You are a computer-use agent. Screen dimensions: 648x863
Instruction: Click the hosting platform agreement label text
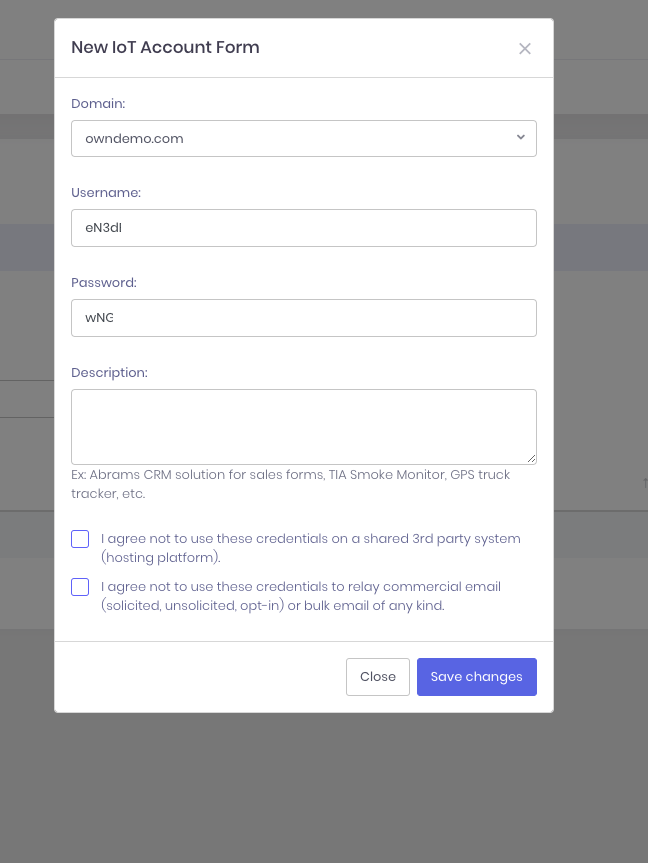[310, 548]
